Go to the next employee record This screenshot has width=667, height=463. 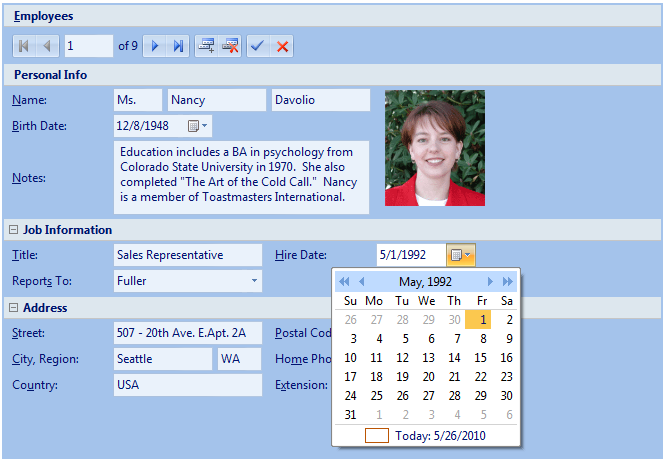pyautogui.click(x=155, y=46)
